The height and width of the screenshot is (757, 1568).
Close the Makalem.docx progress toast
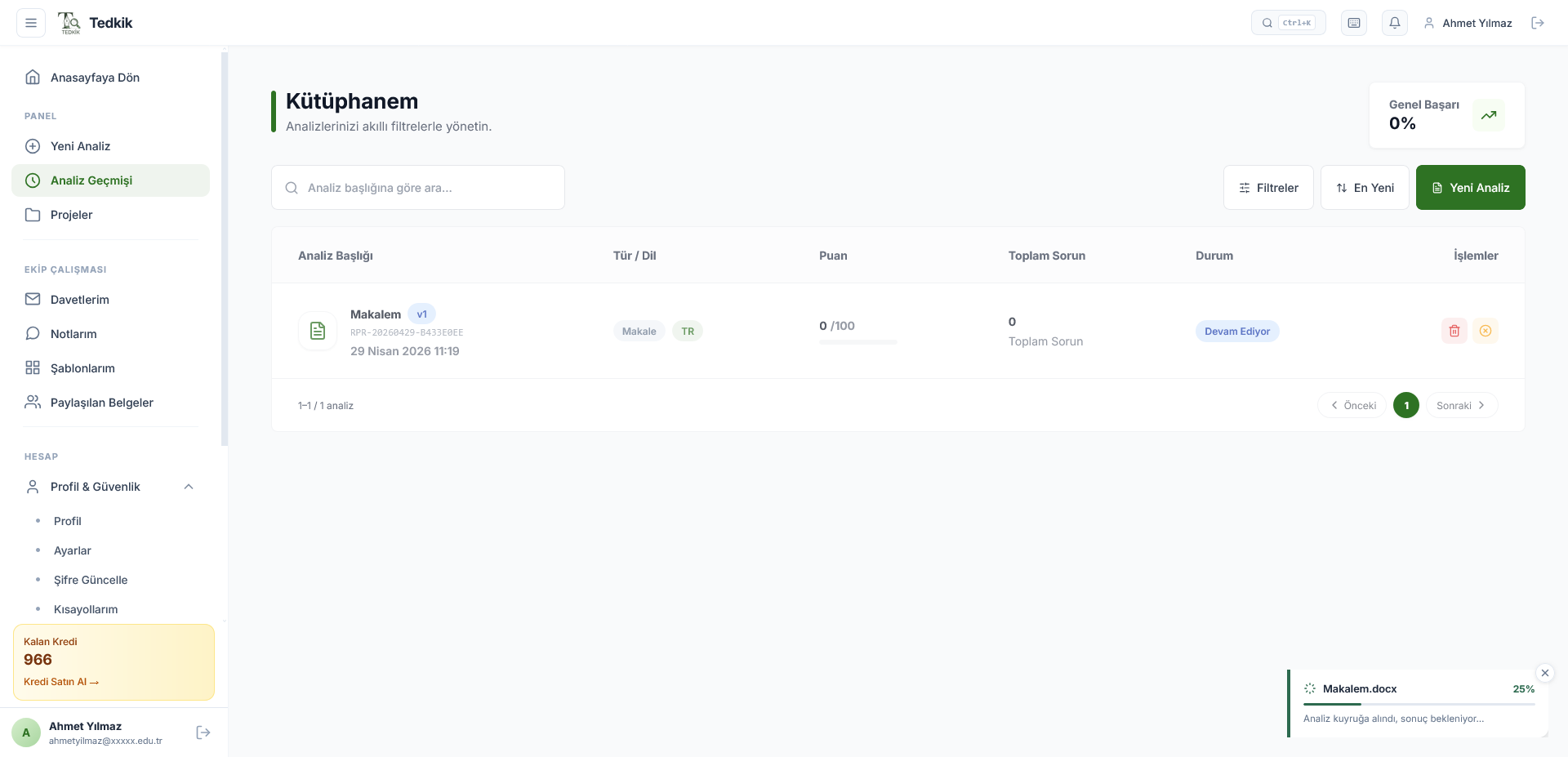point(1545,673)
